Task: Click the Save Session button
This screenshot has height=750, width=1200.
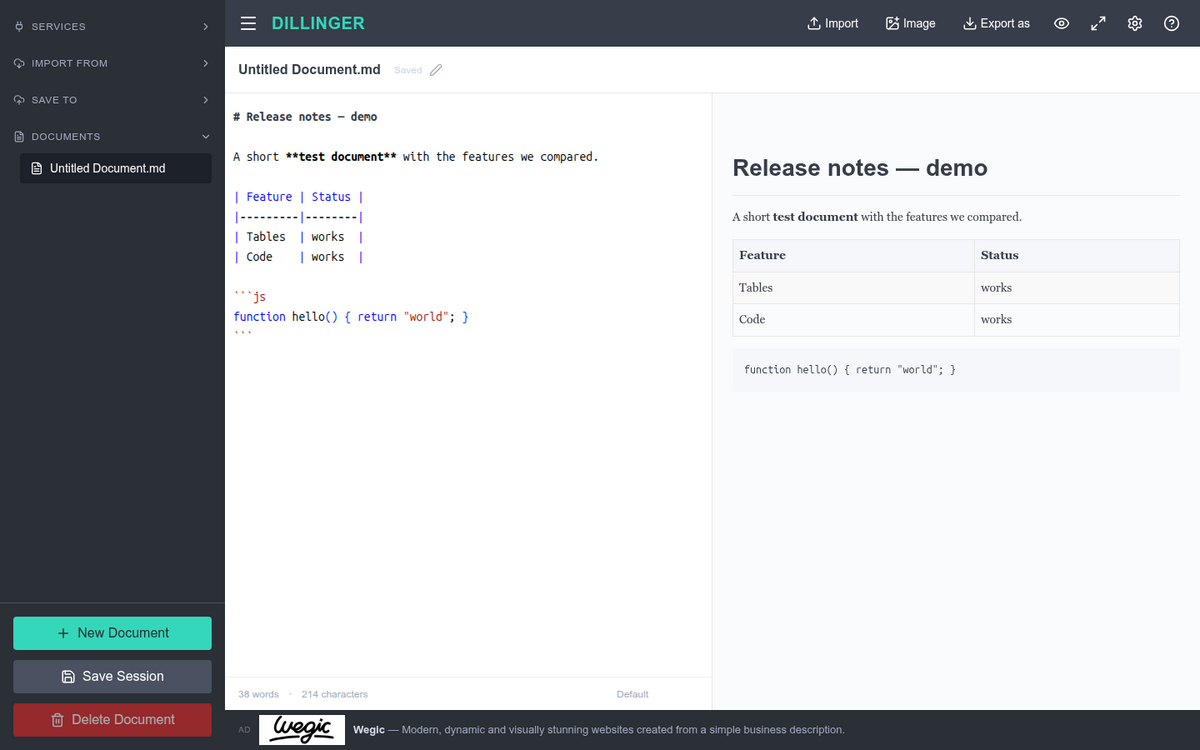Action: [x=112, y=676]
